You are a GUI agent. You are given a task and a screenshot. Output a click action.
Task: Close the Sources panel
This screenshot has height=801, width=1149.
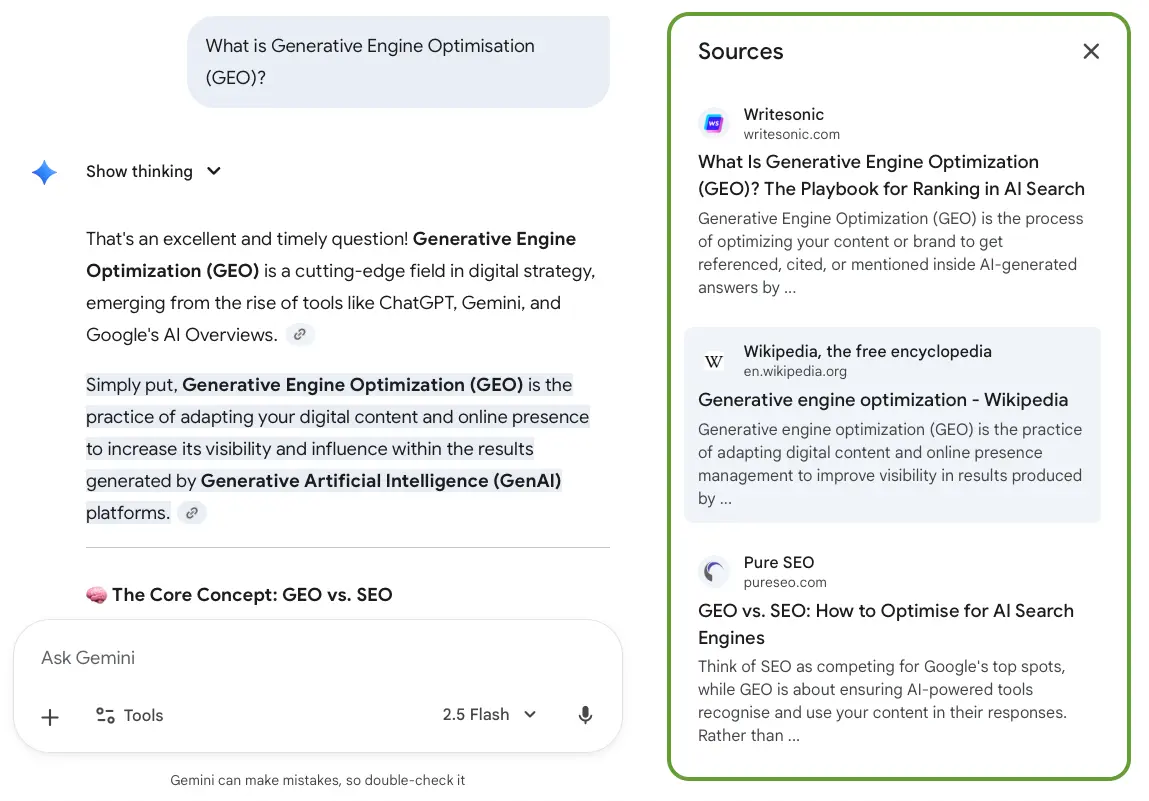1091,51
